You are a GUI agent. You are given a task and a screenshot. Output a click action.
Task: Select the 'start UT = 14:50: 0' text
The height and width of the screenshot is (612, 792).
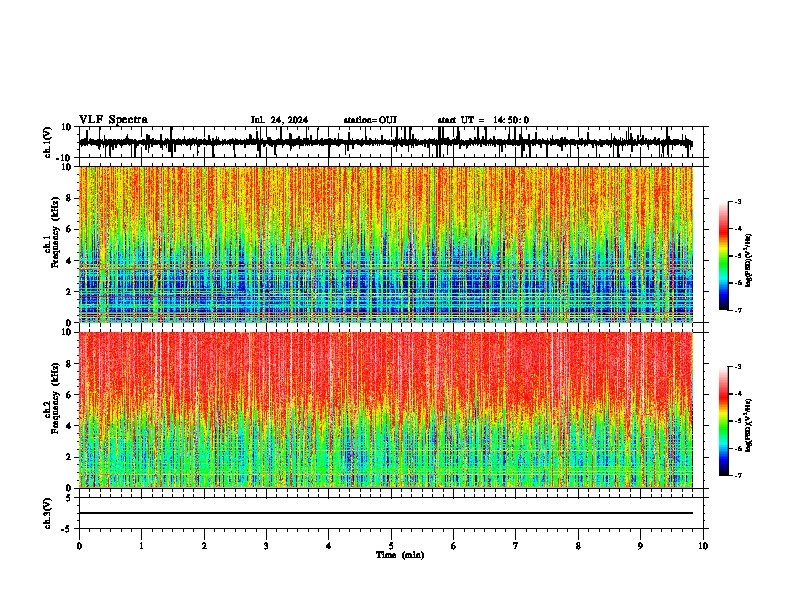click(x=483, y=120)
